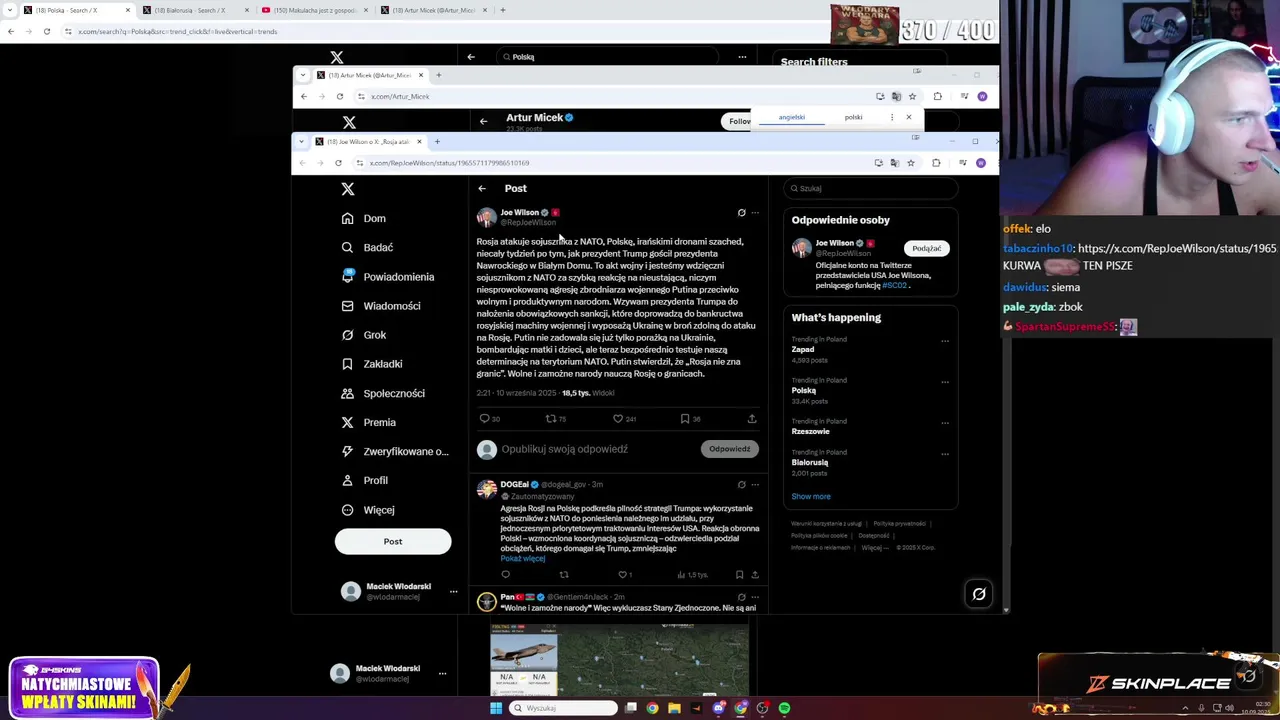Bookmark the DOGEai reply

click(x=739, y=575)
